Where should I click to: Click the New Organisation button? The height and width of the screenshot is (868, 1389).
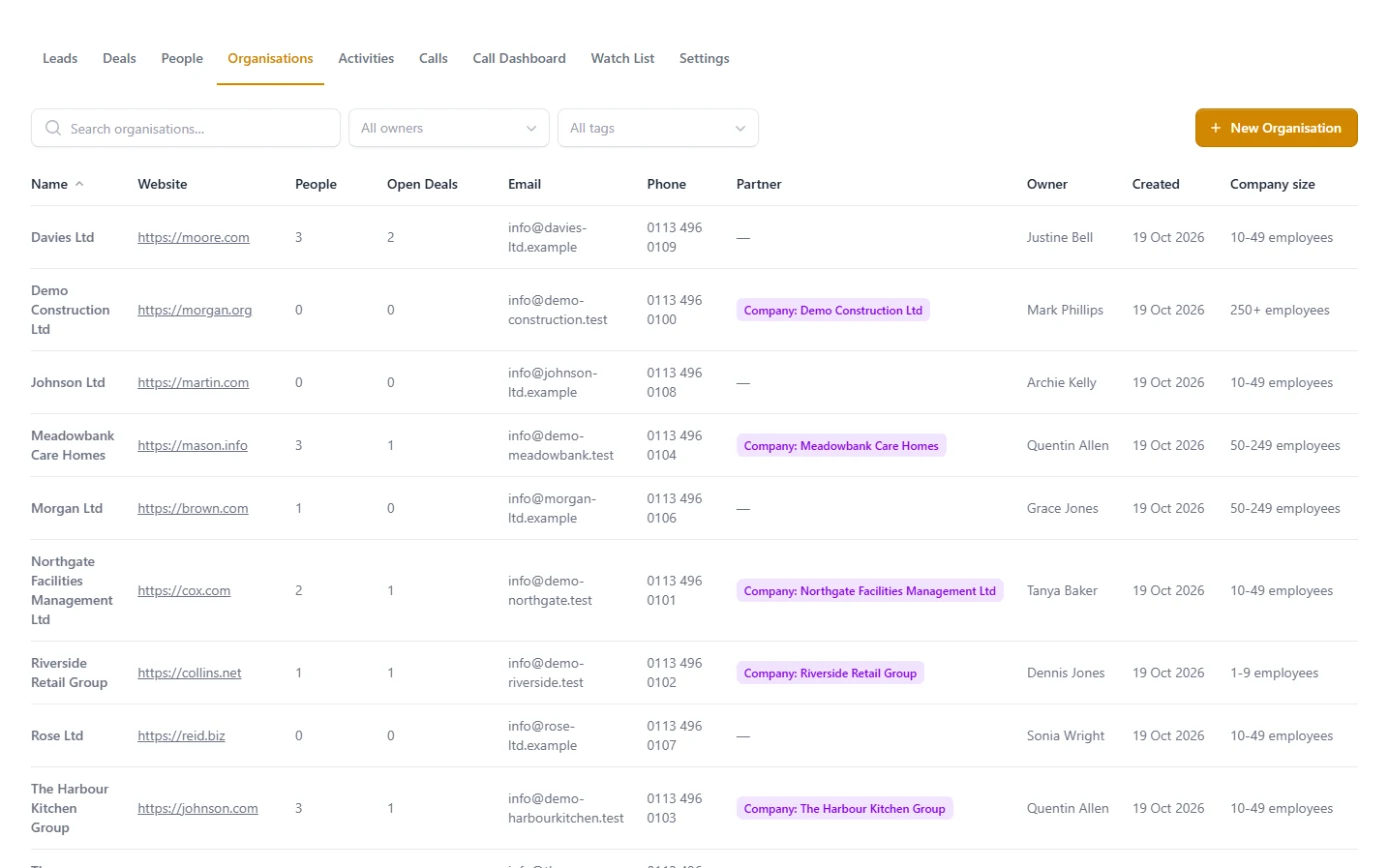point(1276,128)
